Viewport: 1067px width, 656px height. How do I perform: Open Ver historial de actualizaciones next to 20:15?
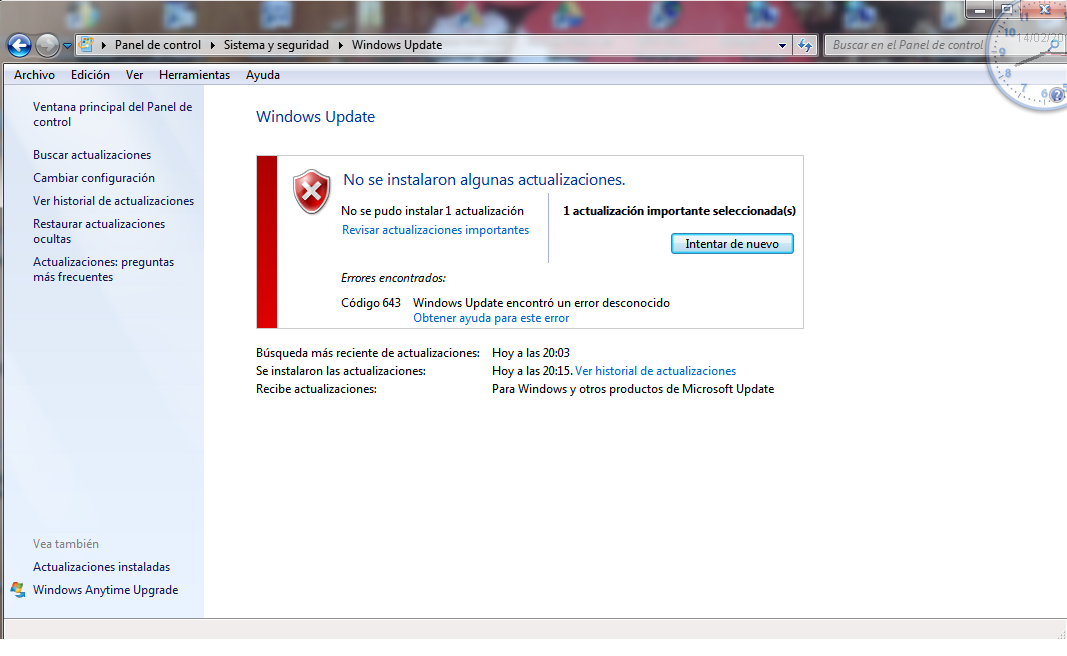point(655,371)
